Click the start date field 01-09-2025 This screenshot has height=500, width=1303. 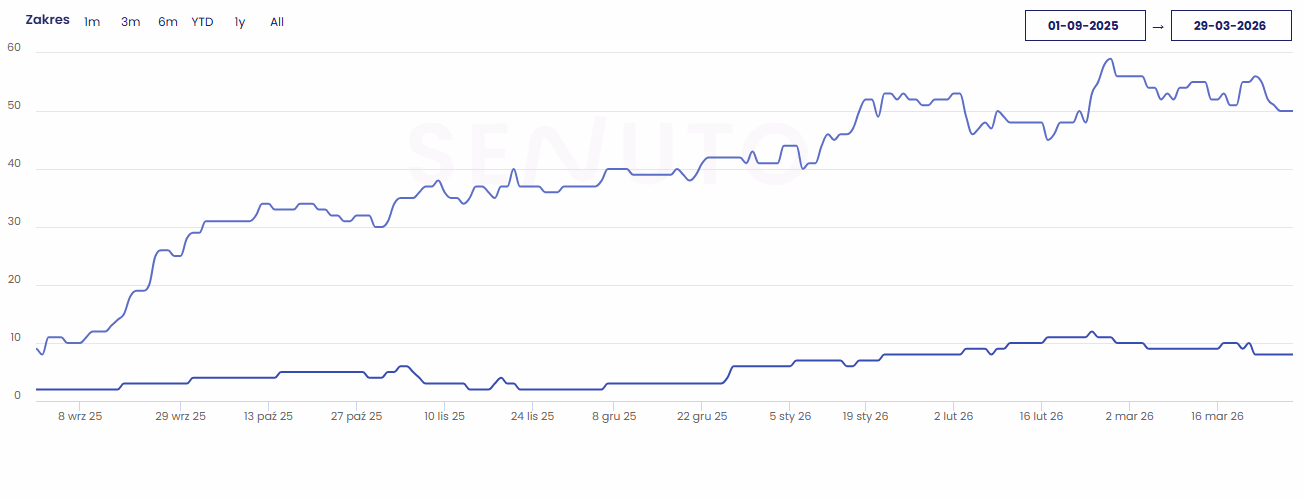1084,26
